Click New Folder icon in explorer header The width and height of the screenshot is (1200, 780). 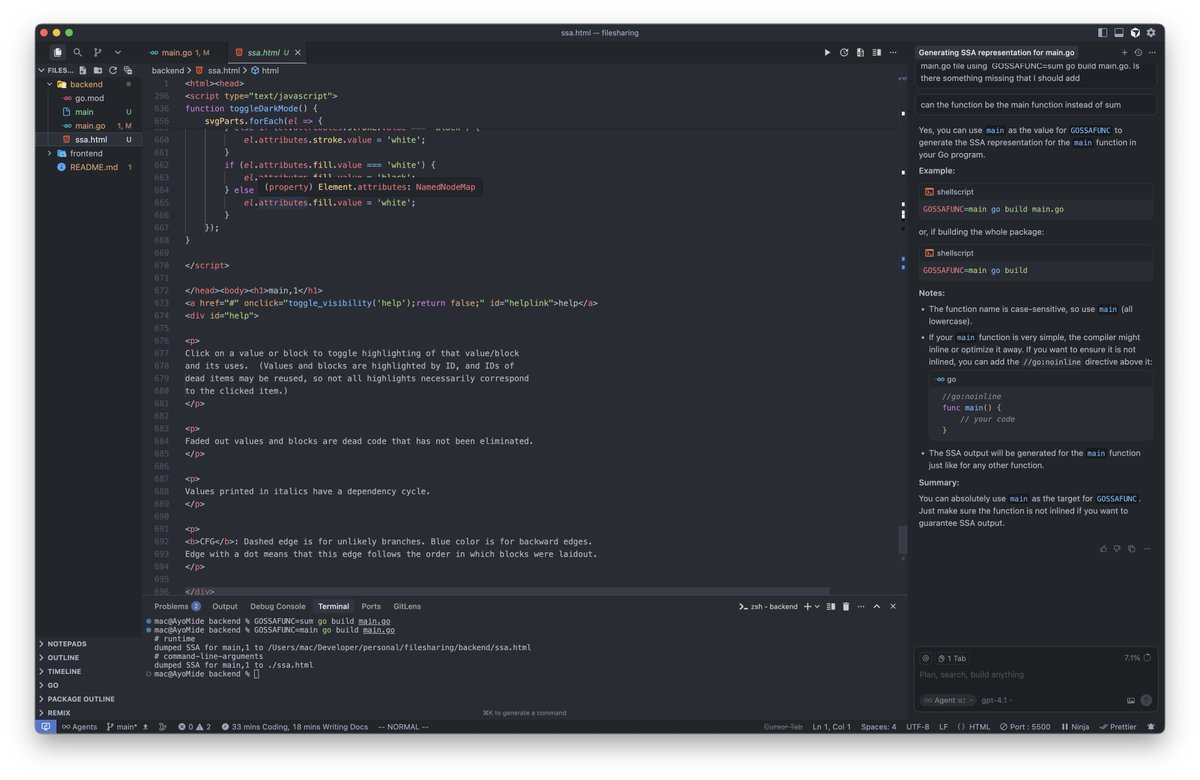coord(98,71)
